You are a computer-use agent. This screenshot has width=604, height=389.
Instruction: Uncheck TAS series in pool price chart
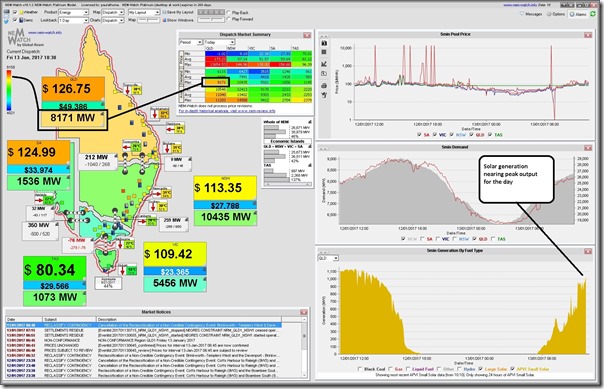click(x=490, y=135)
